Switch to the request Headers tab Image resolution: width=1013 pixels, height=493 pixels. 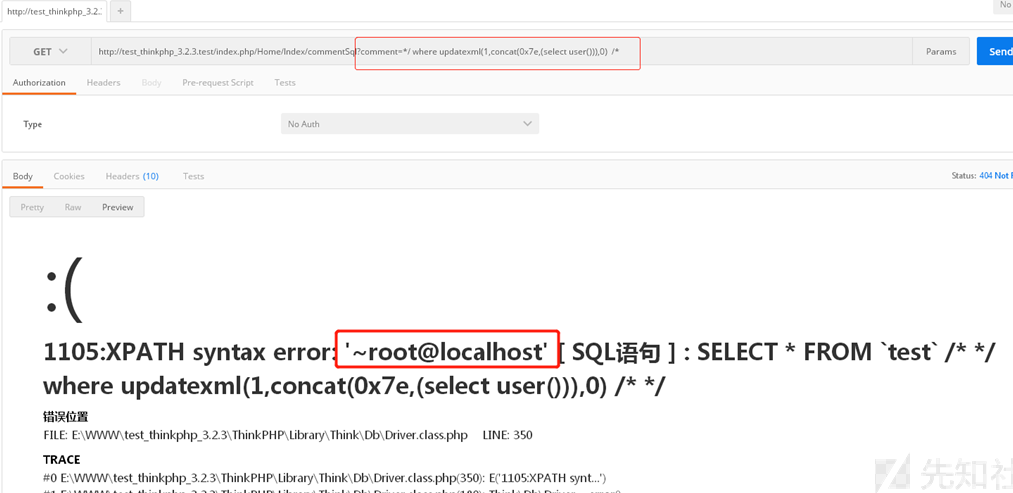103,83
